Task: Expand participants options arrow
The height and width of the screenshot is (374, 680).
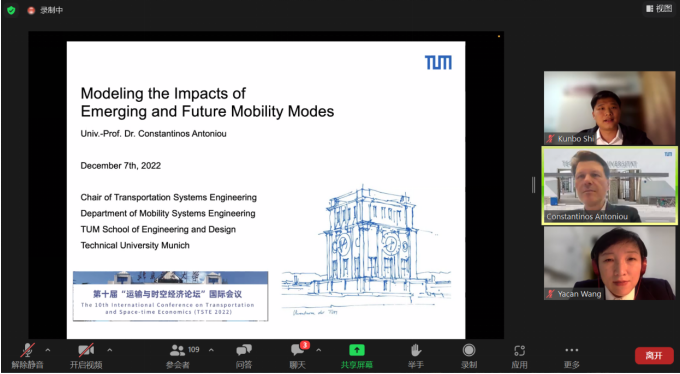Action: [211, 350]
